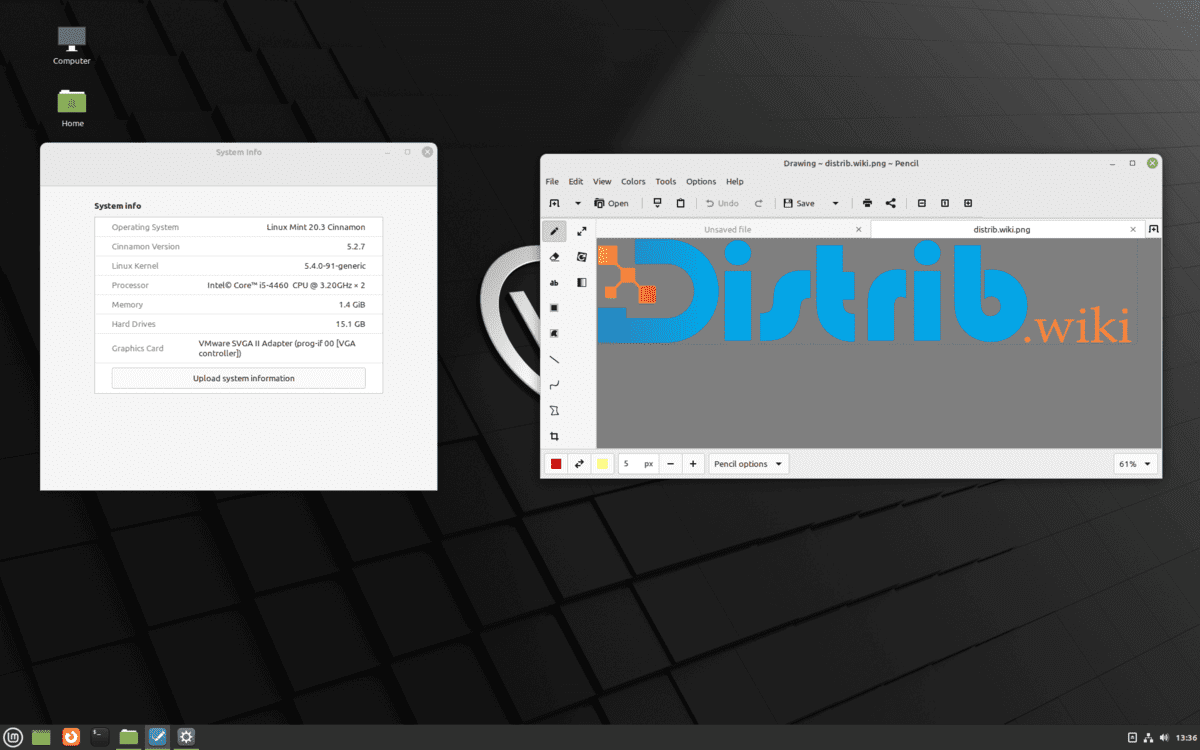Click the zoom in toolbar icon

point(968,203)
